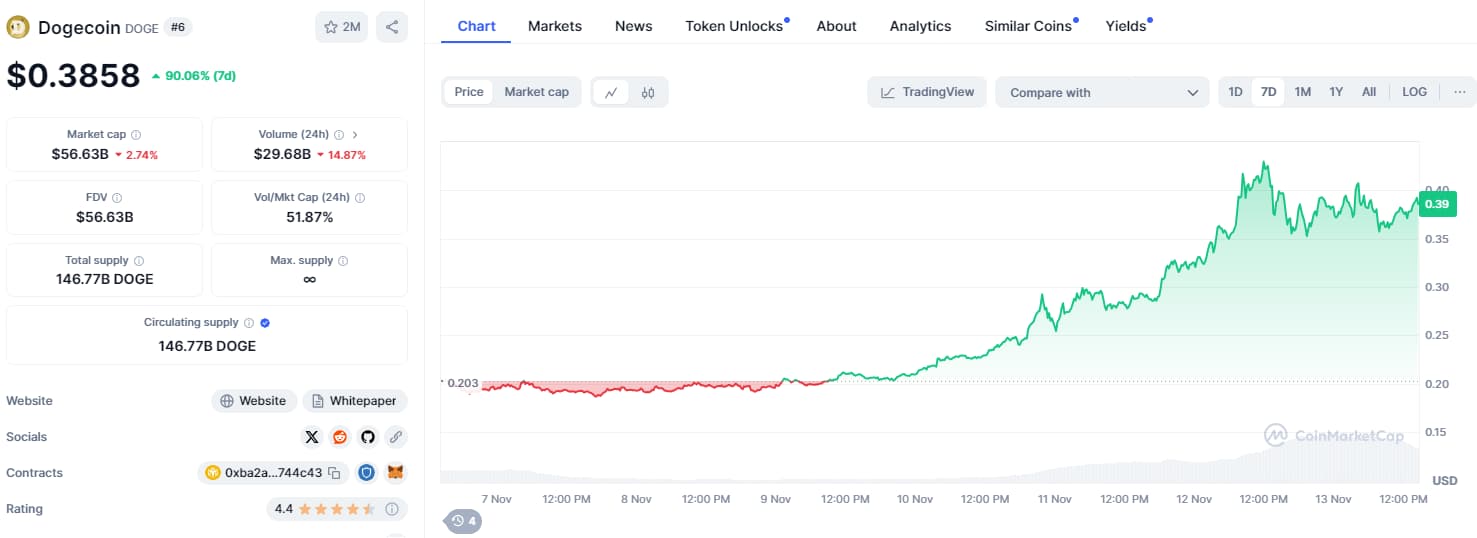Show Market cap info tooltip icon
This screenshot has width=1477, height=538.
pyautogui.click(x=136, y=134)
